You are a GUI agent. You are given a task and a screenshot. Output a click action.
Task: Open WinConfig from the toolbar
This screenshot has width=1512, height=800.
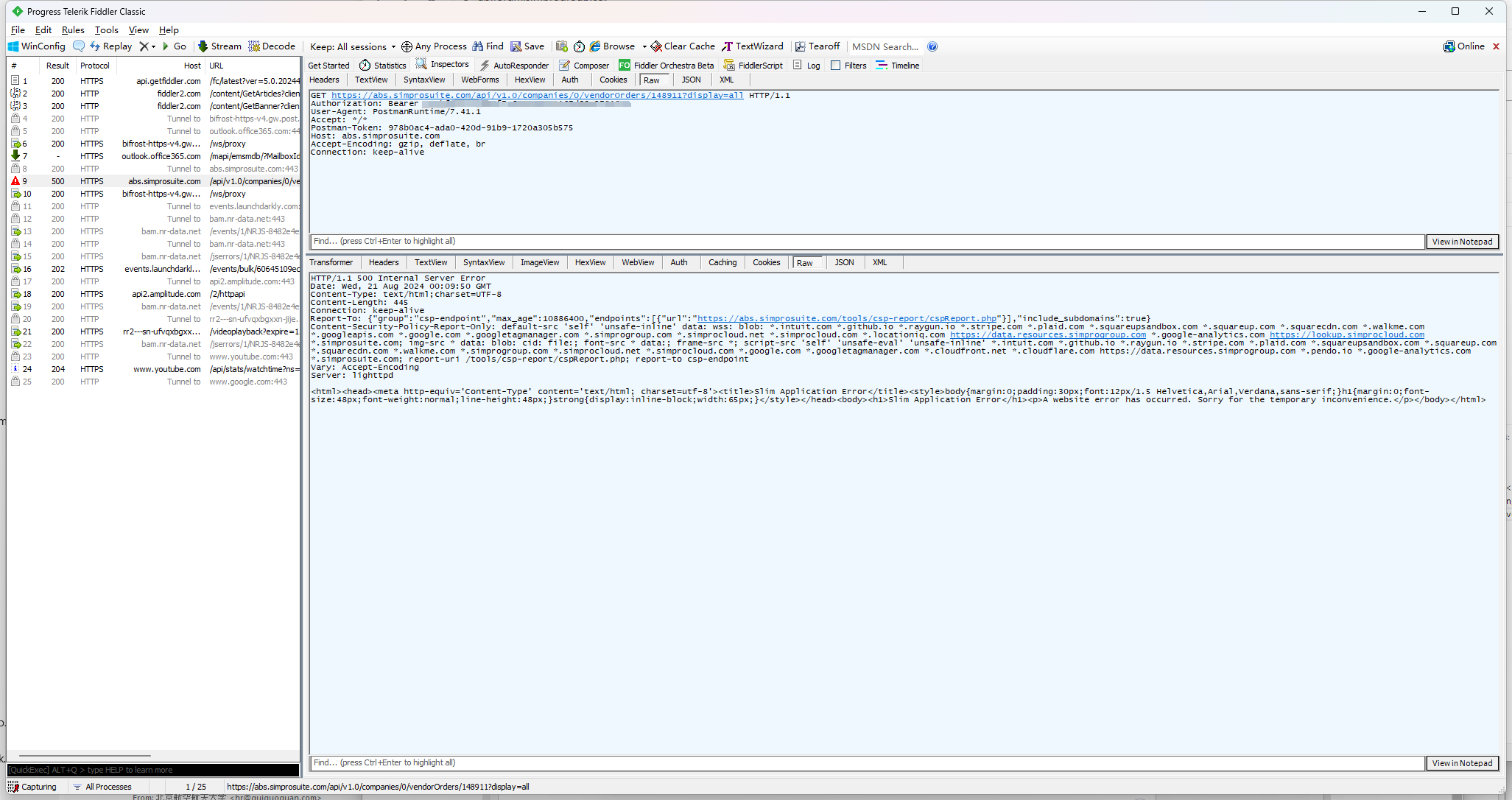click(x=37, y=46)
